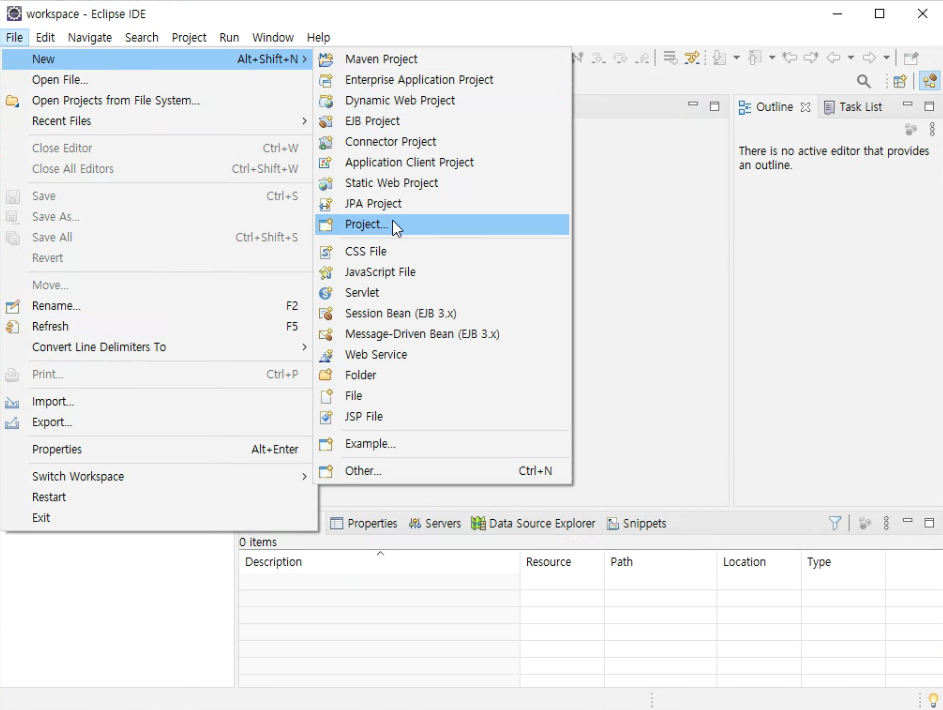Click the Step Return toolbar icon
Image resolution: width=943 pixels, height=710 pixels.
tap(642, 58)
